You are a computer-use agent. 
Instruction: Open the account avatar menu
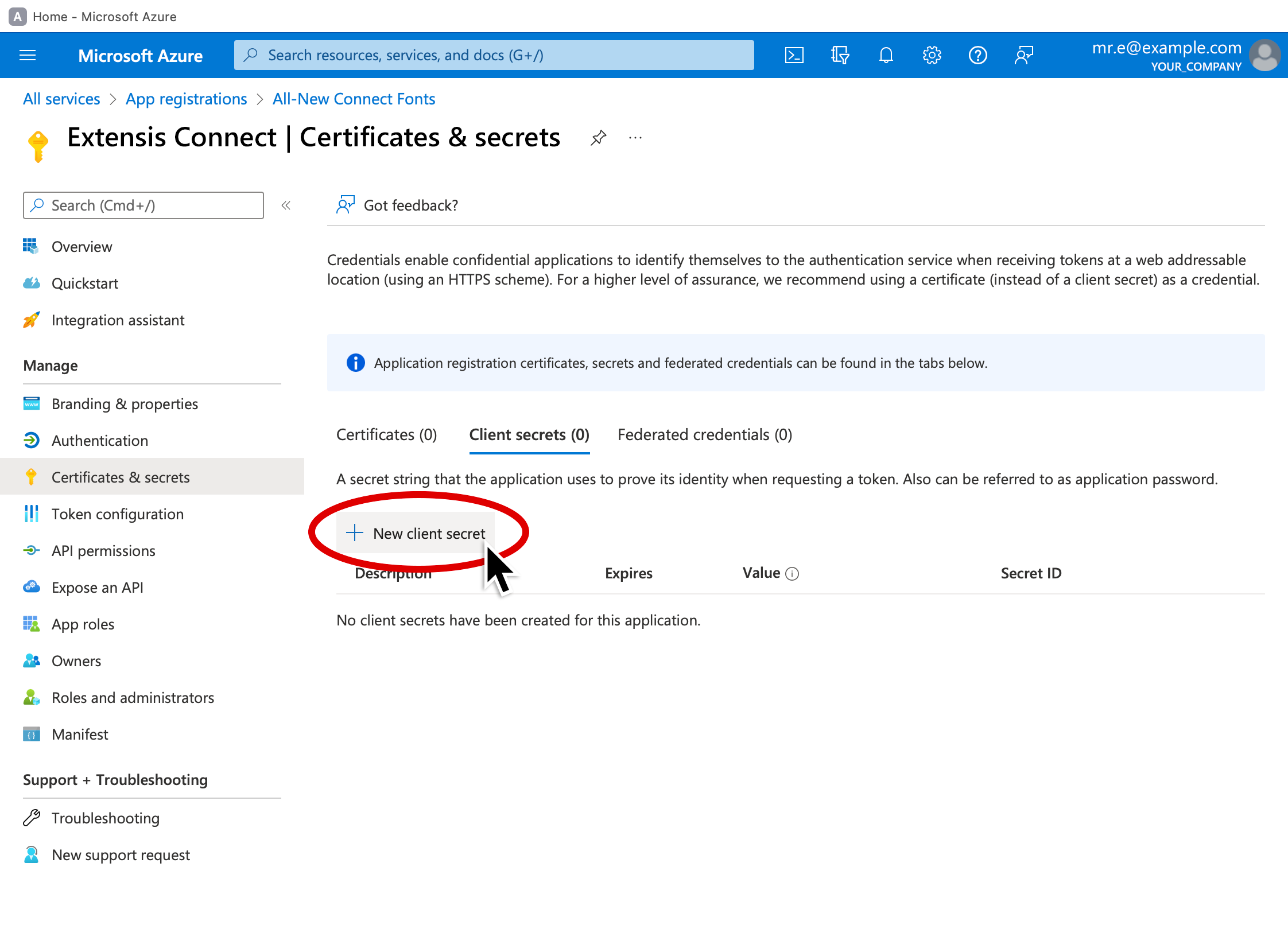point(1264,55)
